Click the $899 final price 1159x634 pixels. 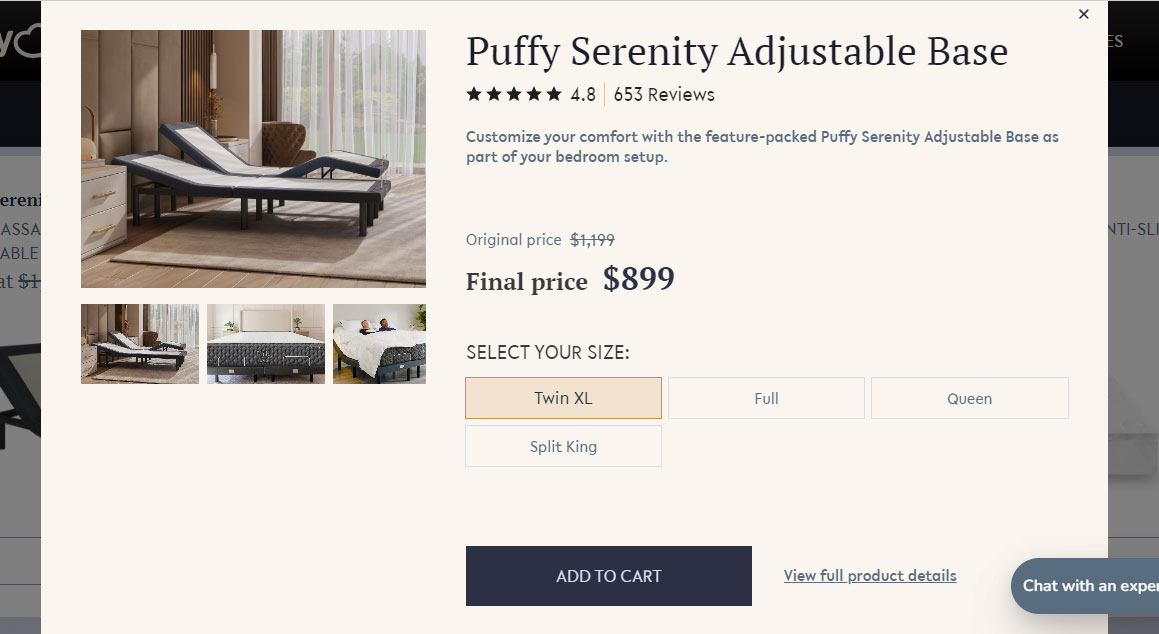point(639,279)
